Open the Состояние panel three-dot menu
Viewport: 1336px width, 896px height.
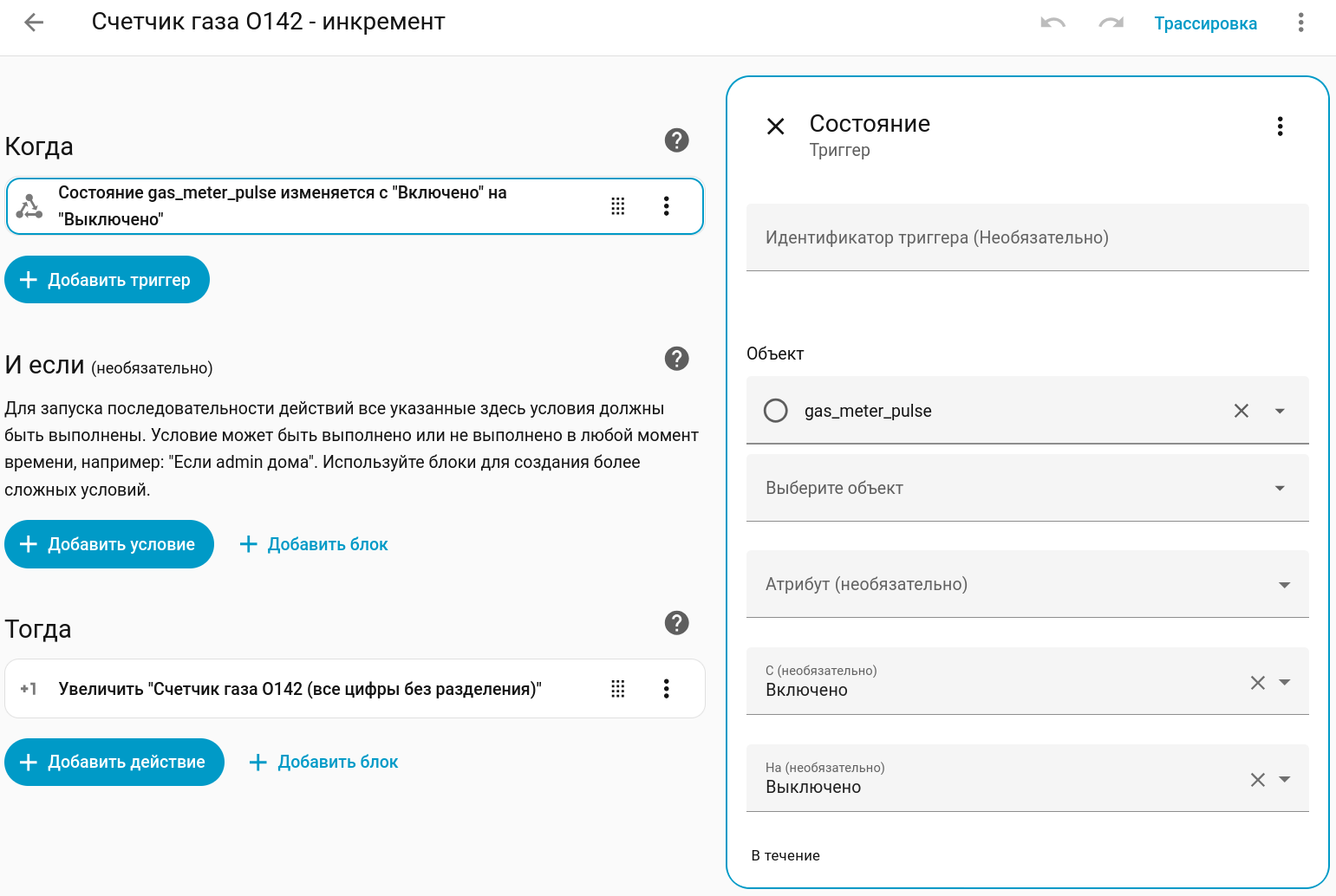click(1280, 127)
